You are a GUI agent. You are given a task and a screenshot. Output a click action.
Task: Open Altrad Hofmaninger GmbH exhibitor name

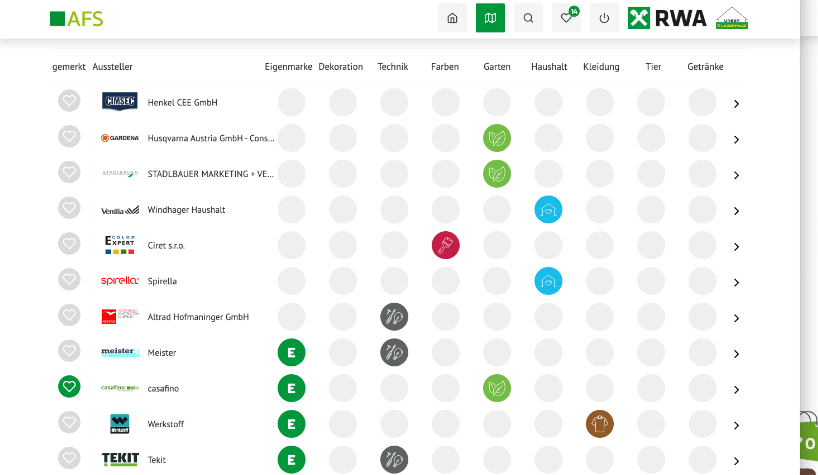(198, 316)
